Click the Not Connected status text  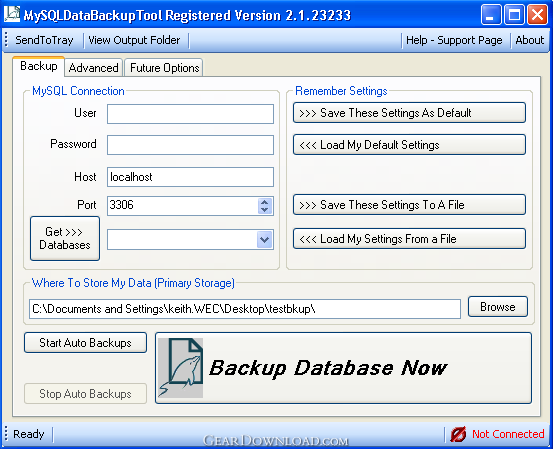[x=508, y=434]
